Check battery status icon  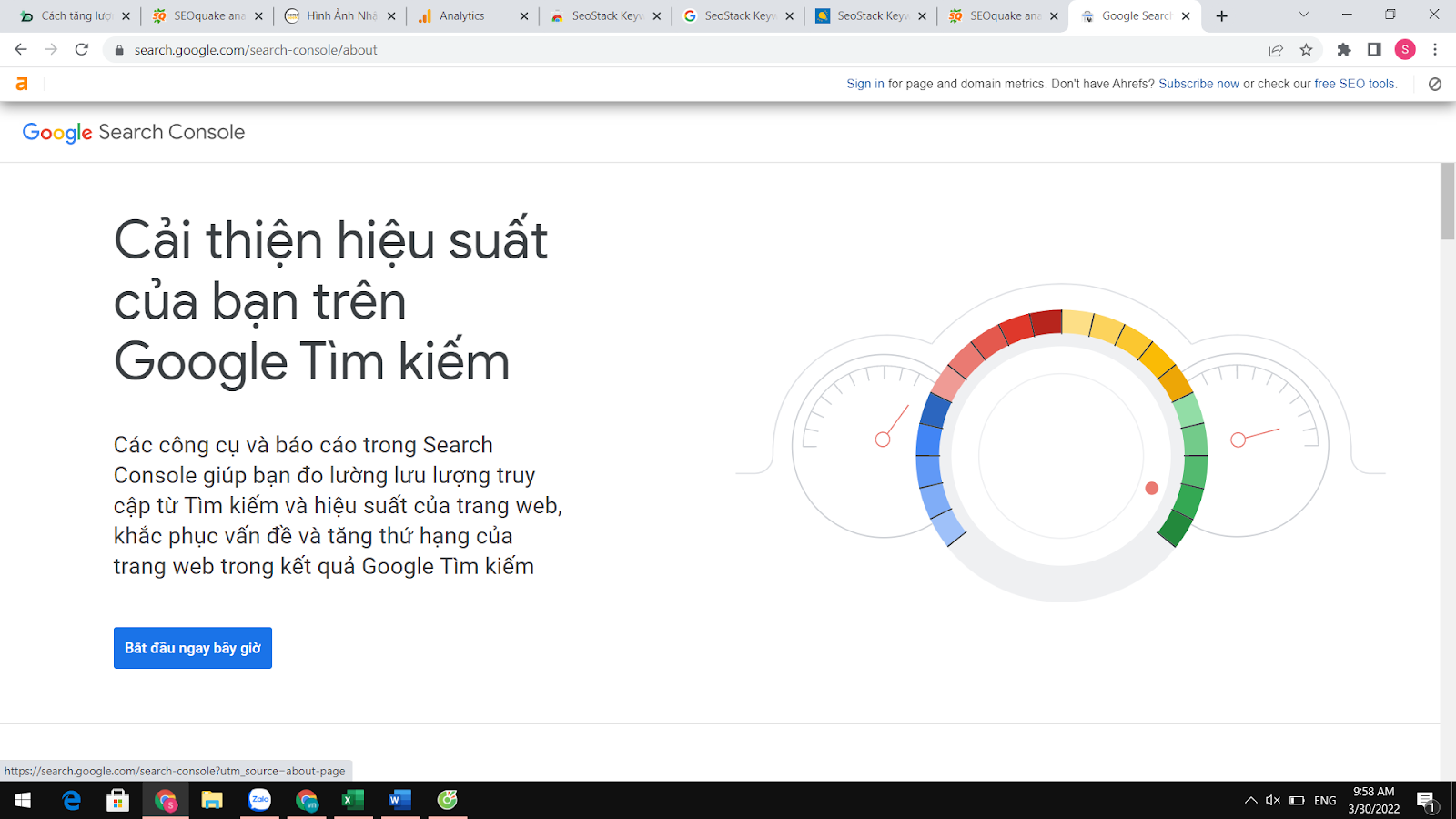click(x=1298, y=801)
